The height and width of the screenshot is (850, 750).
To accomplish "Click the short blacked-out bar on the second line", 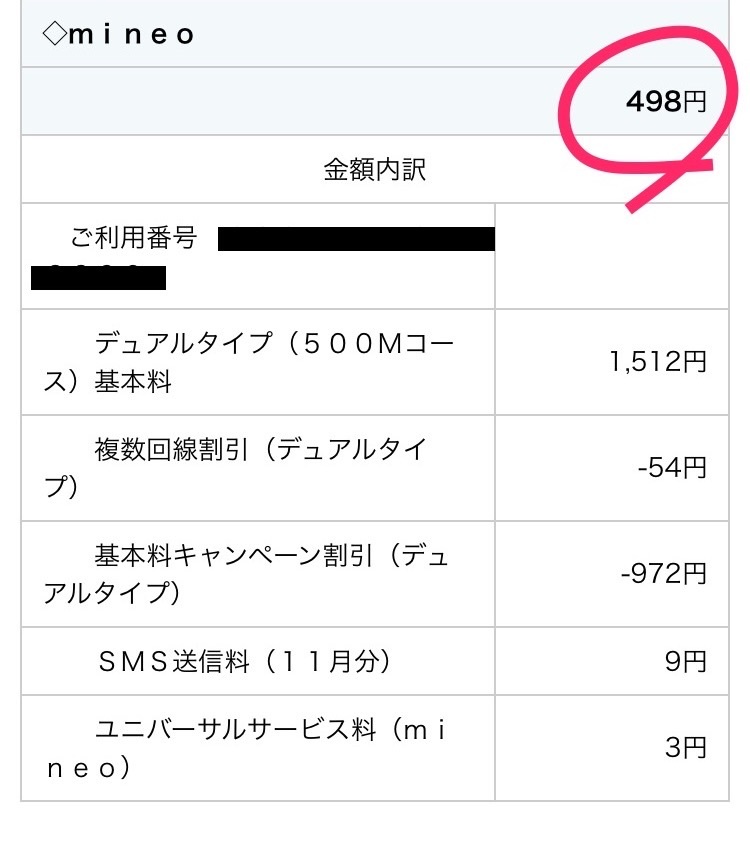I will 98,276.
